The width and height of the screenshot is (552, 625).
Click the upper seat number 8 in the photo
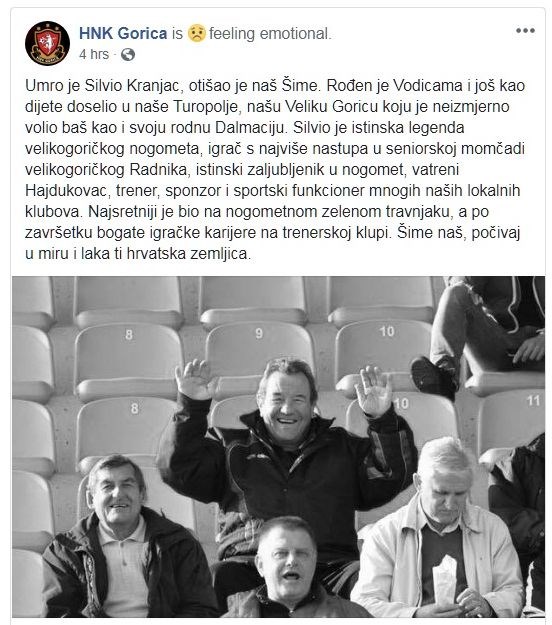click(129, 334)
